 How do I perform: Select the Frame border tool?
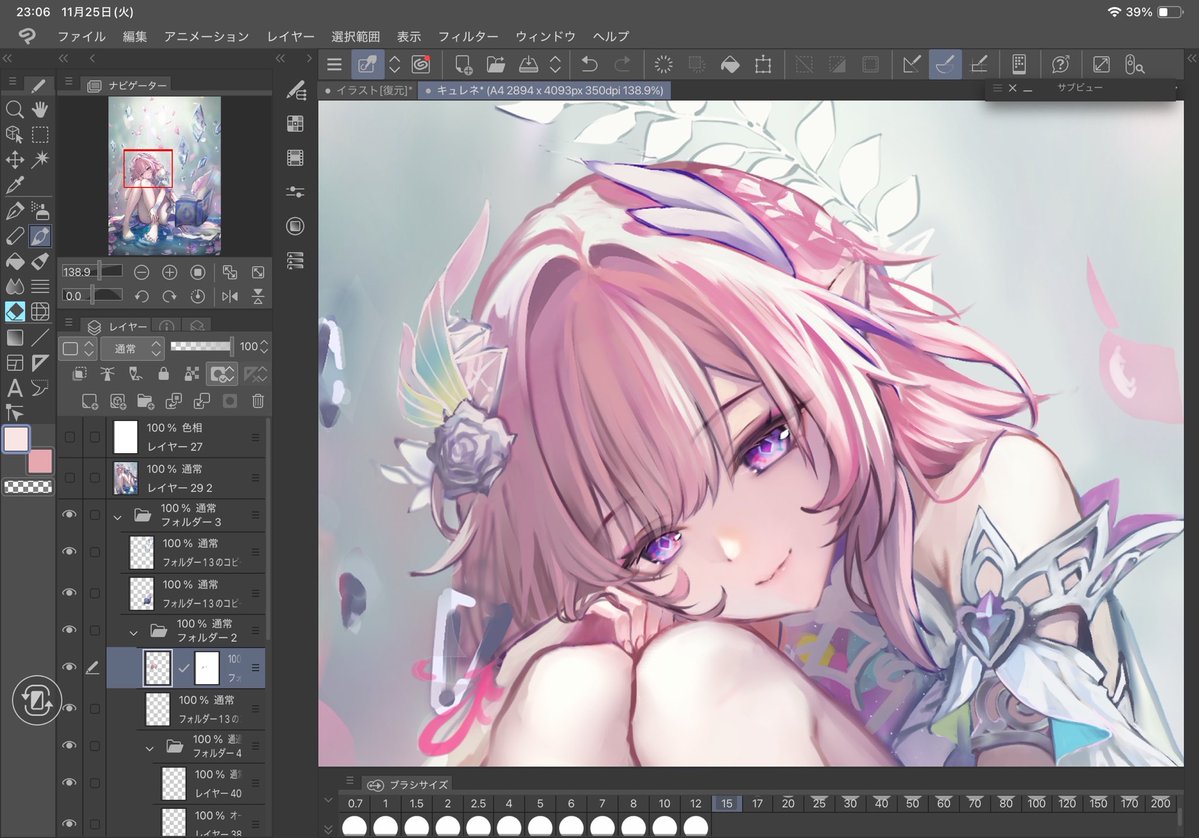pos(15,362)
